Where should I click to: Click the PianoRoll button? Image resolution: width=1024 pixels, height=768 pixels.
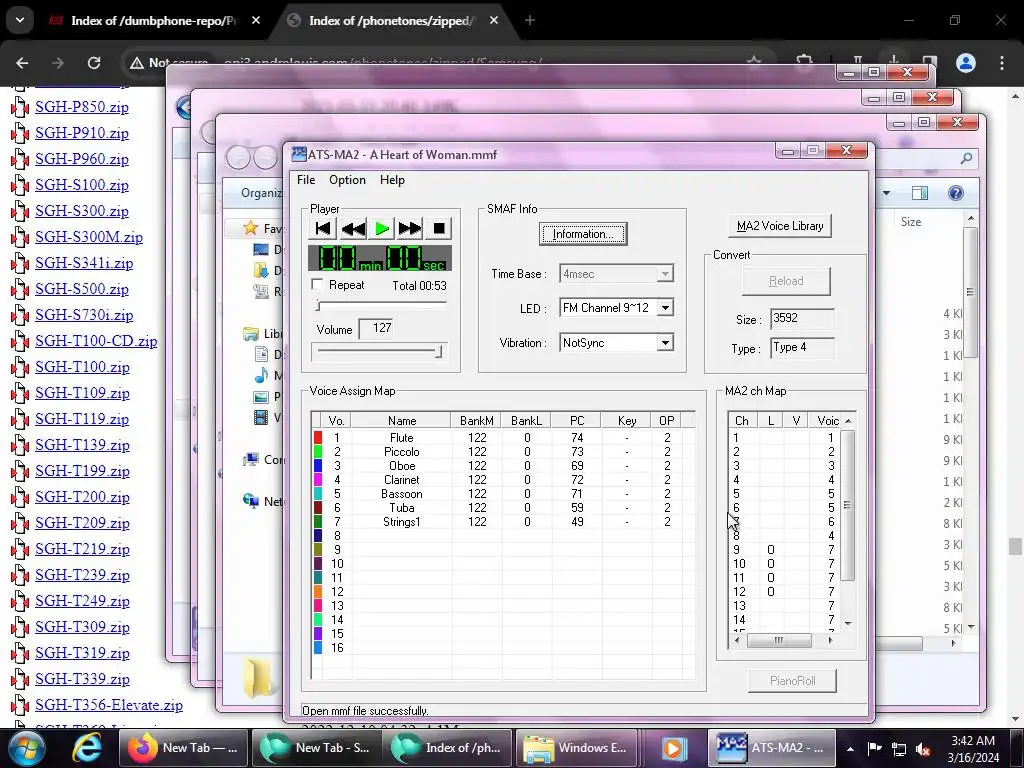click(792, 680)
